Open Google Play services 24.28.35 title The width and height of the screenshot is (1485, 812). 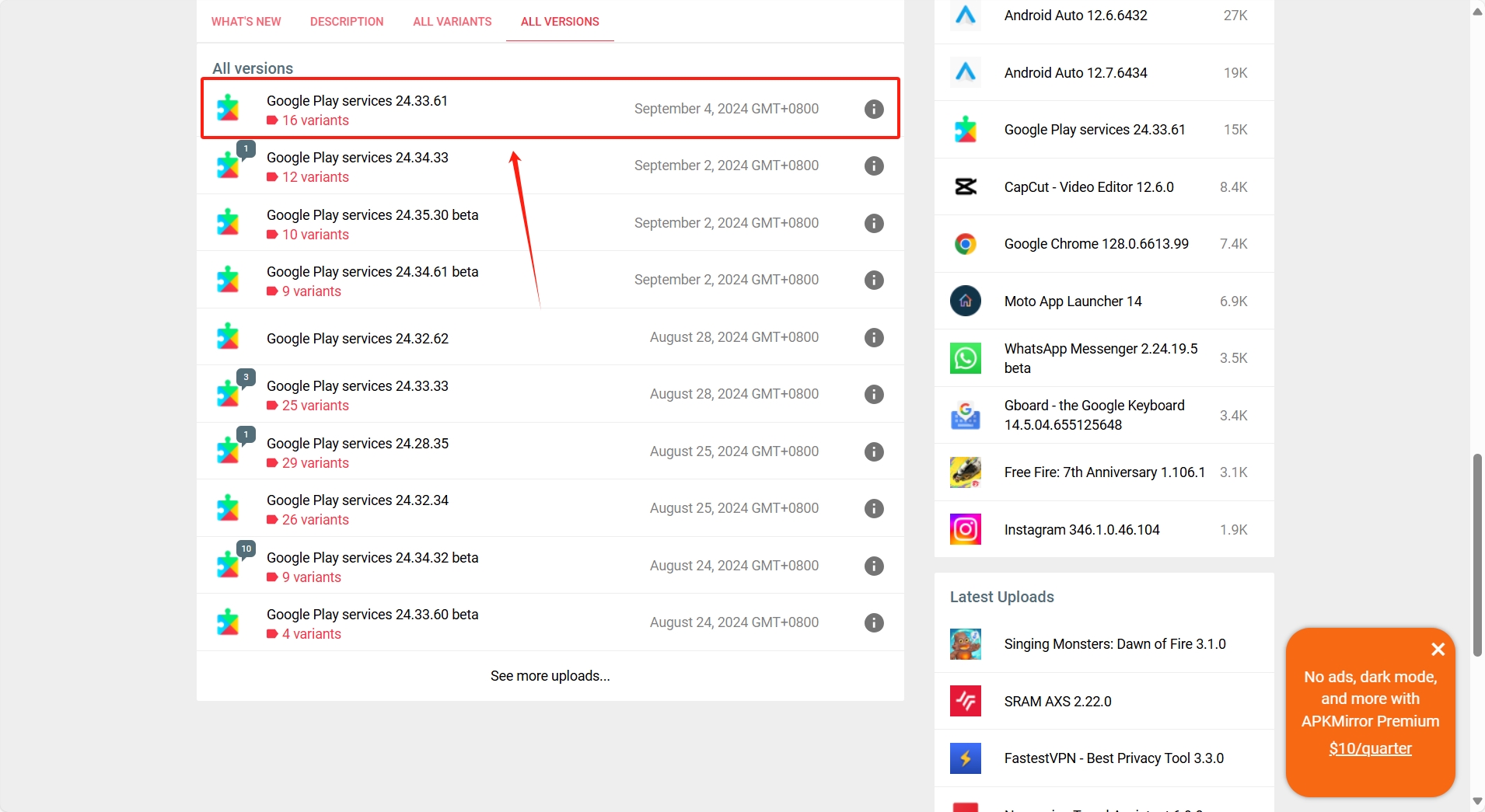click(358, 444)
